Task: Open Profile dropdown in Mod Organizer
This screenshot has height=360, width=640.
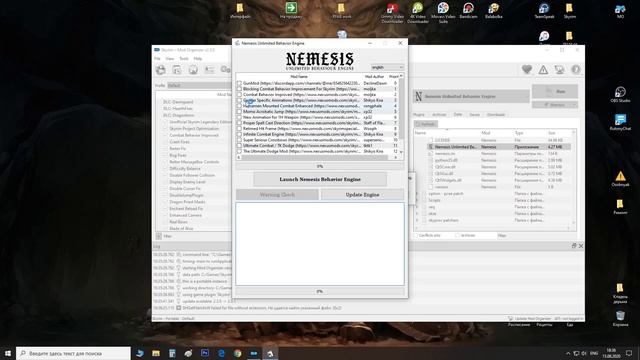Action: tap(199, 86)
